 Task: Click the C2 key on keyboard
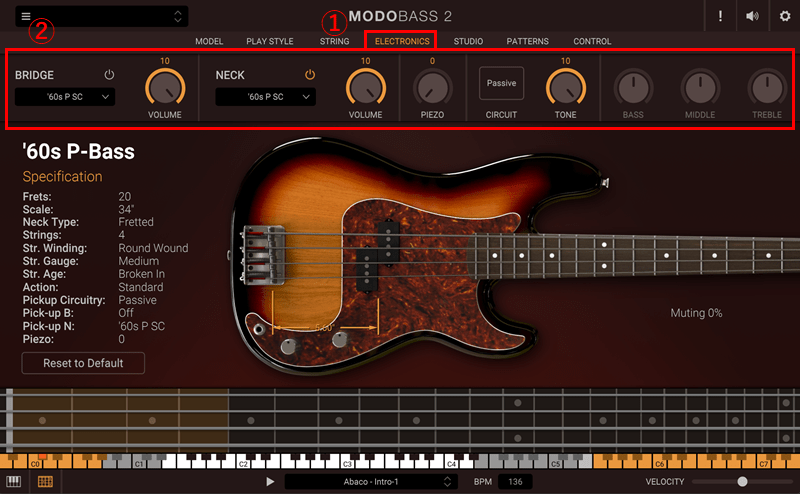click(x=242, y=463)
